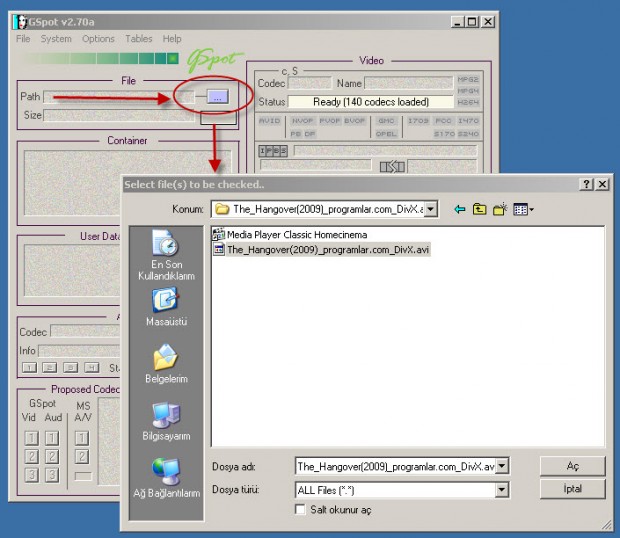Click the avi file icon in list
Viewport: 620px width, 538px height.
pyautogui.click(x=218, y=249)
